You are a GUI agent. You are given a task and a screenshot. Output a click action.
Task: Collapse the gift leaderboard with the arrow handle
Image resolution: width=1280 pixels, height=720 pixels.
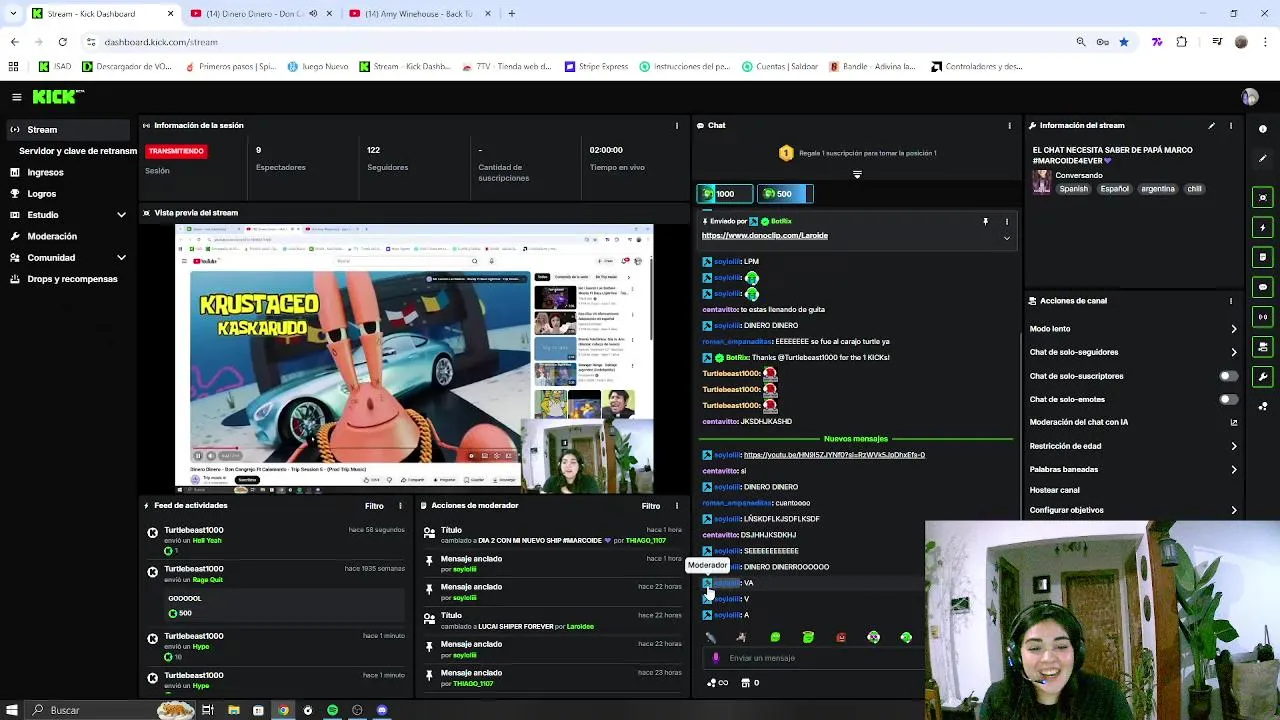pyautogui.click(x=857, y=174)
